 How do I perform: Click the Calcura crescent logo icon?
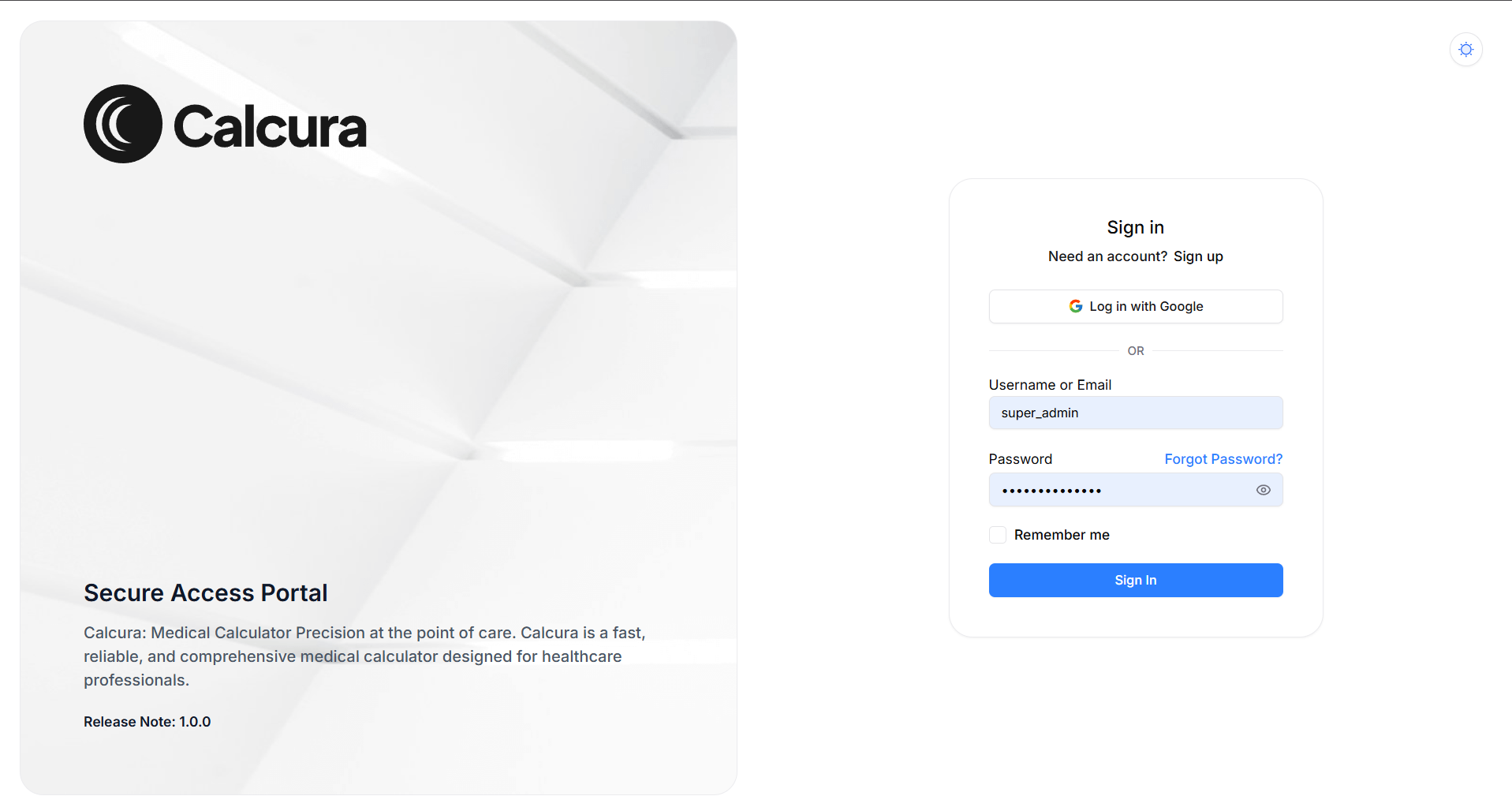(123, 124)
